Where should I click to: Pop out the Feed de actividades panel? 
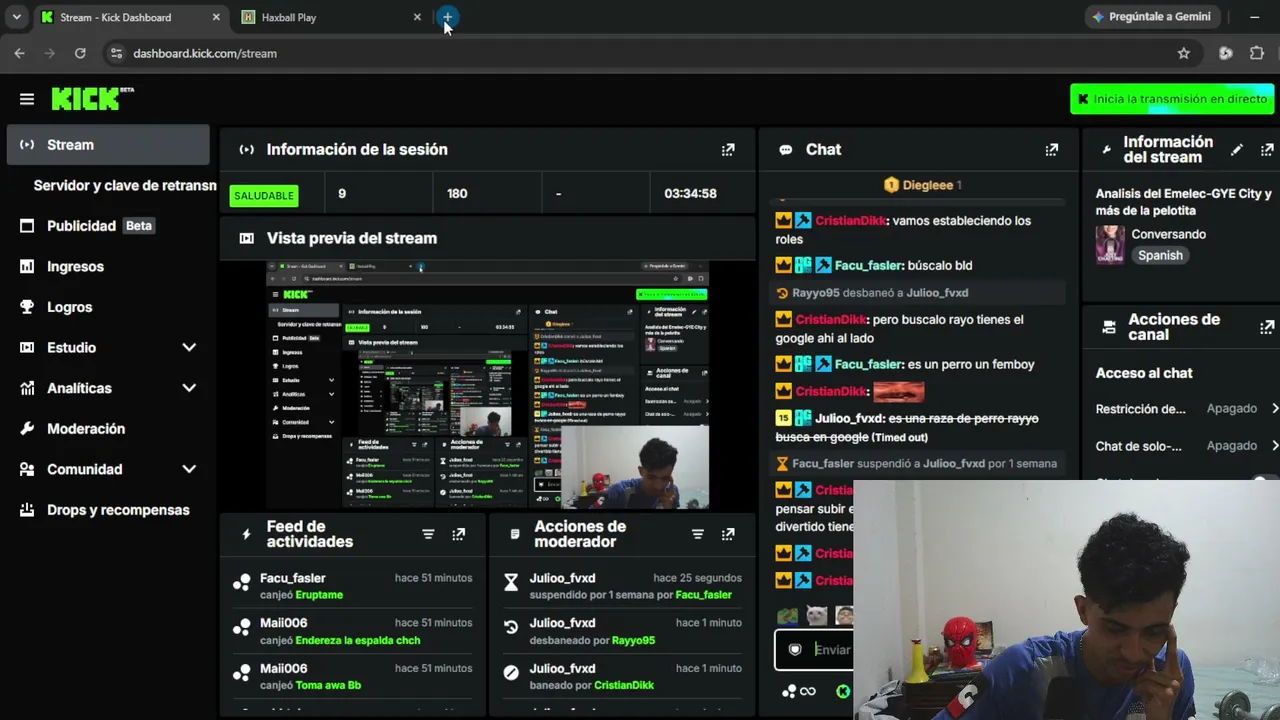point(458,534)
